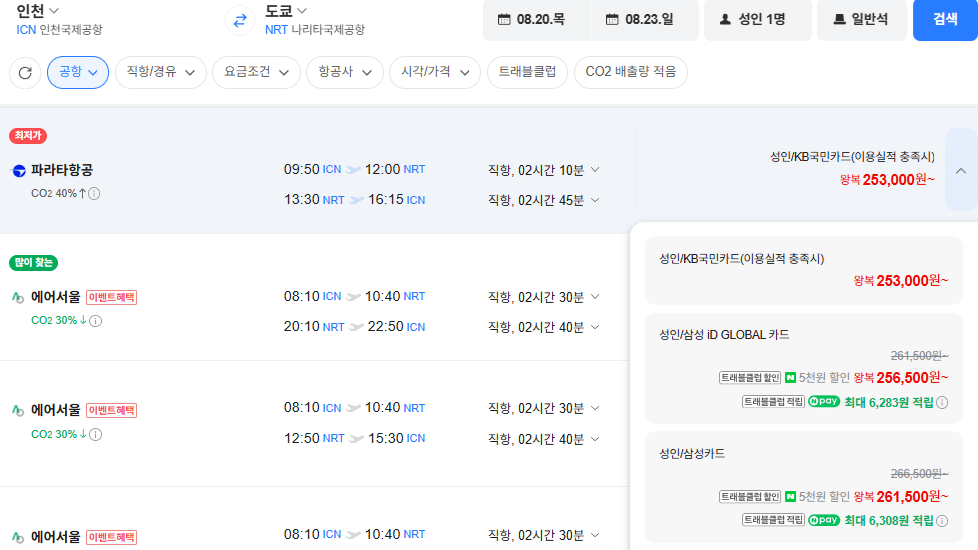Toggle the CO2 배출량 적음 filter
Screen dimensions: 978x550
(x=631, y=72)
